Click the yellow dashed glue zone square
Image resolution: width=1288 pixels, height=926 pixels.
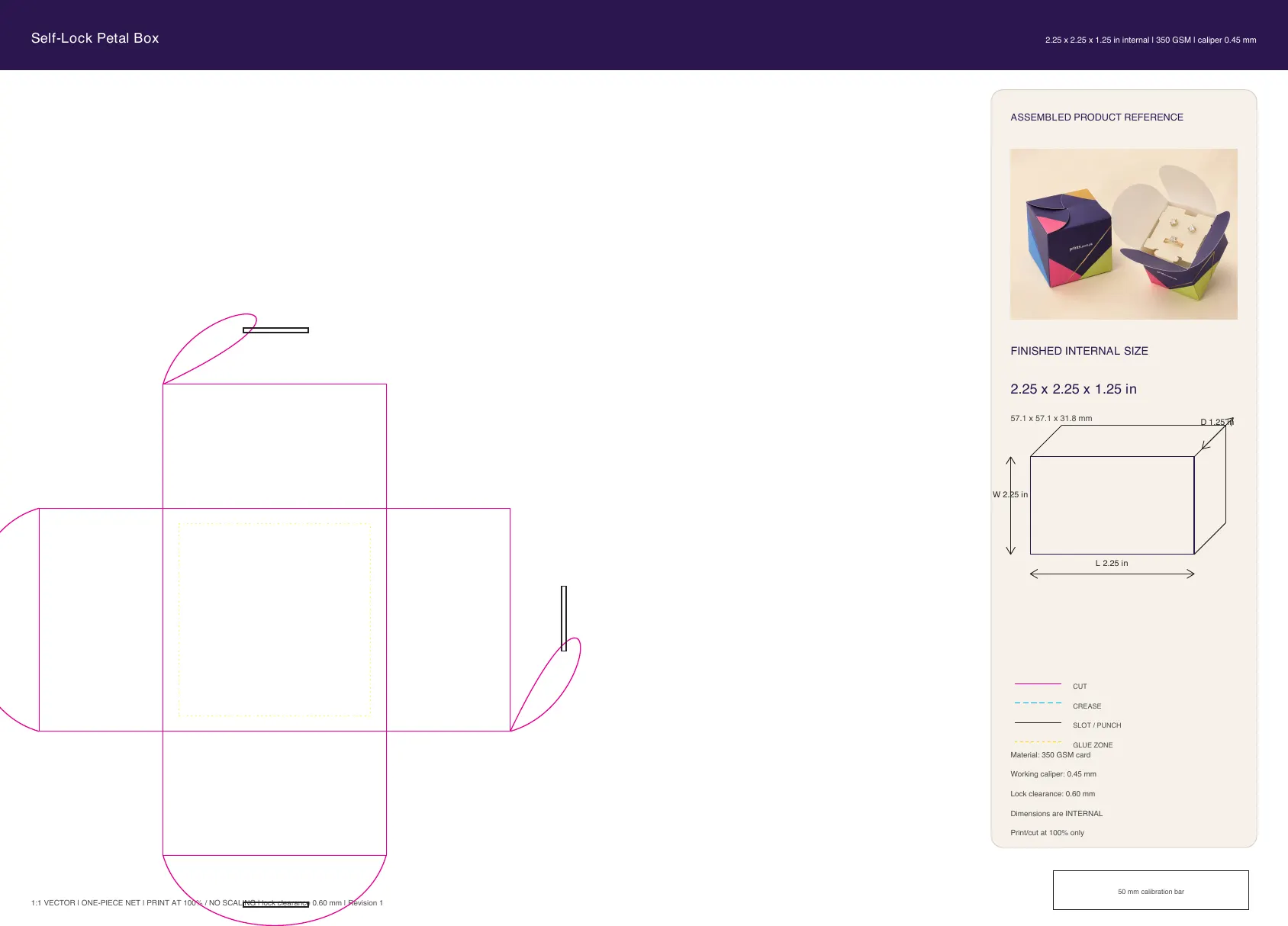[x=275, y=619]
